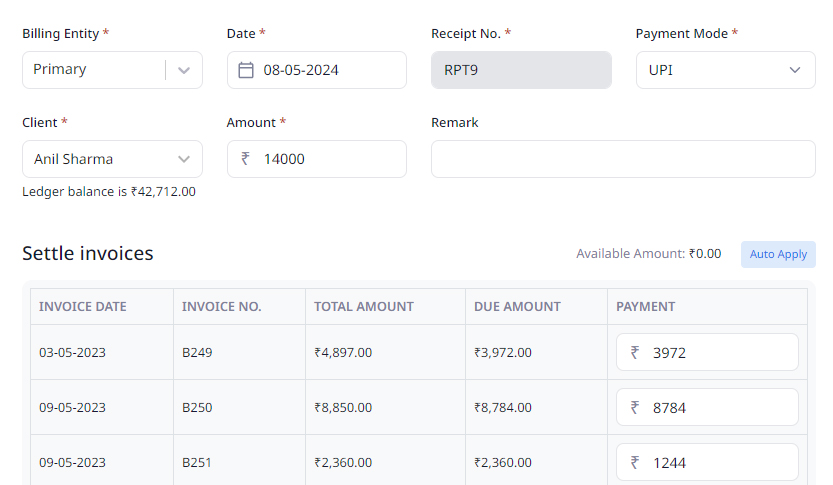The image size is (833, 485).
Task: Click INVOICE DATE column header
Action: click(x=82, y=307)
